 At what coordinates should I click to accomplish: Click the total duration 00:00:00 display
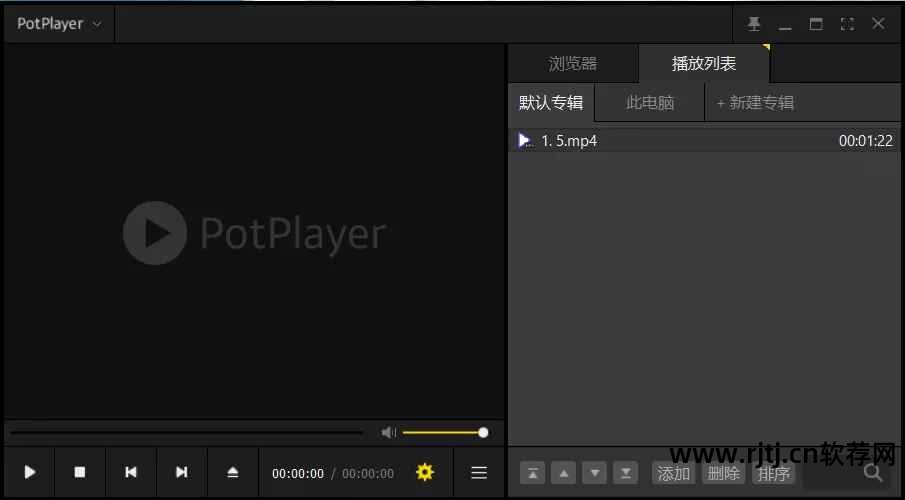pyautogui.click(x=368, y=473)
